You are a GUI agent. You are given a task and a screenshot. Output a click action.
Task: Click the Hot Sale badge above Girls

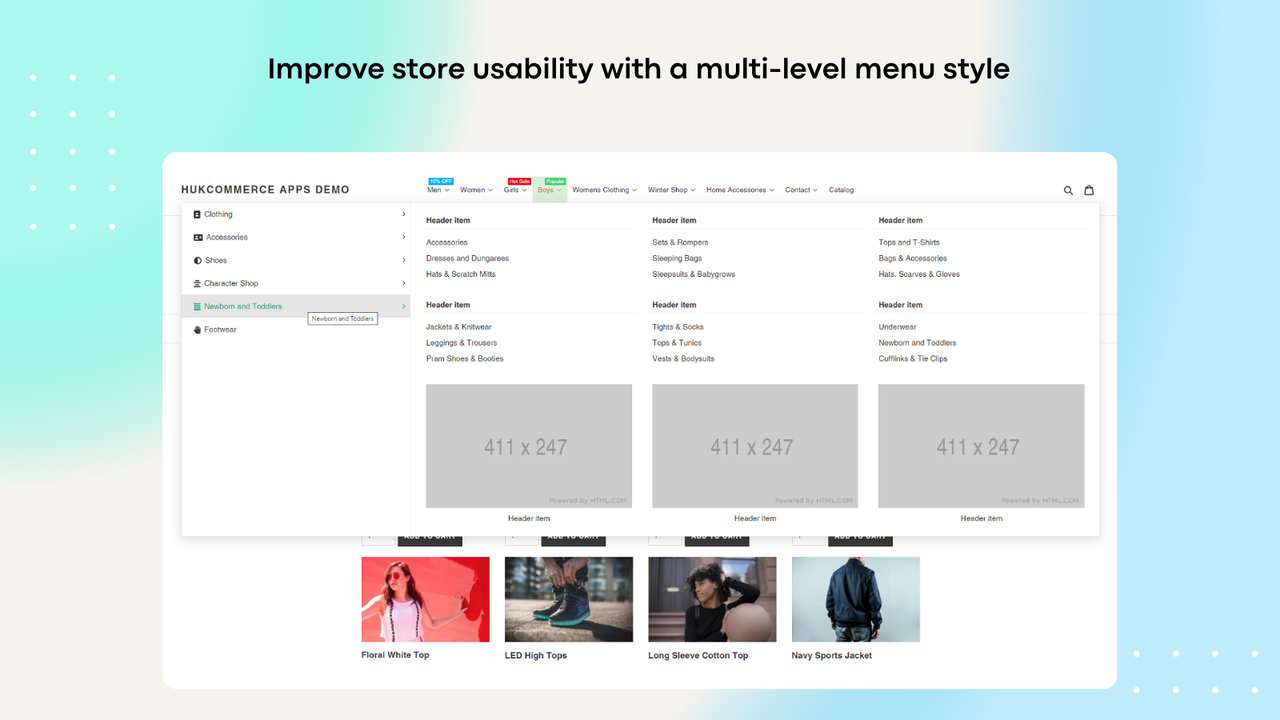tap(519, 181)
